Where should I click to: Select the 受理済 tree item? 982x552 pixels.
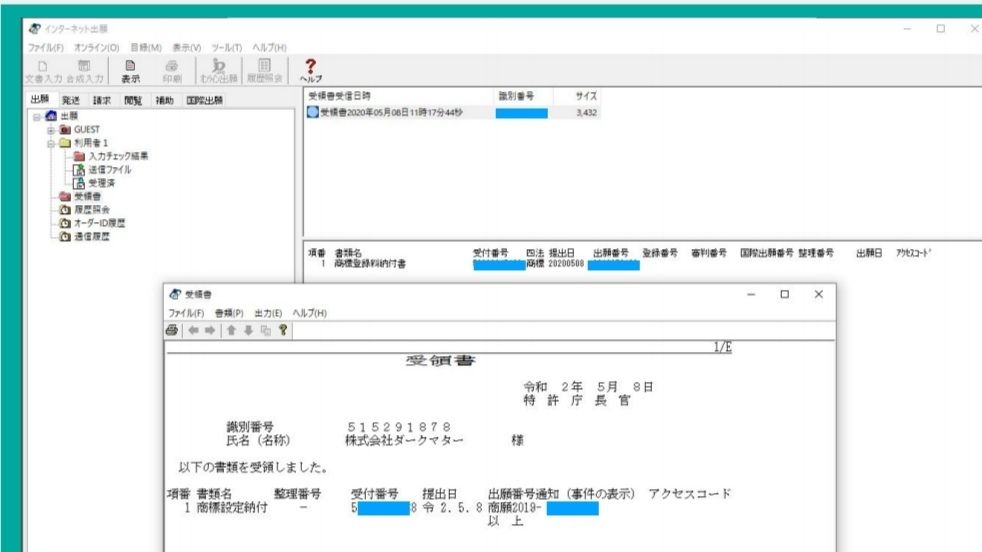104,182
